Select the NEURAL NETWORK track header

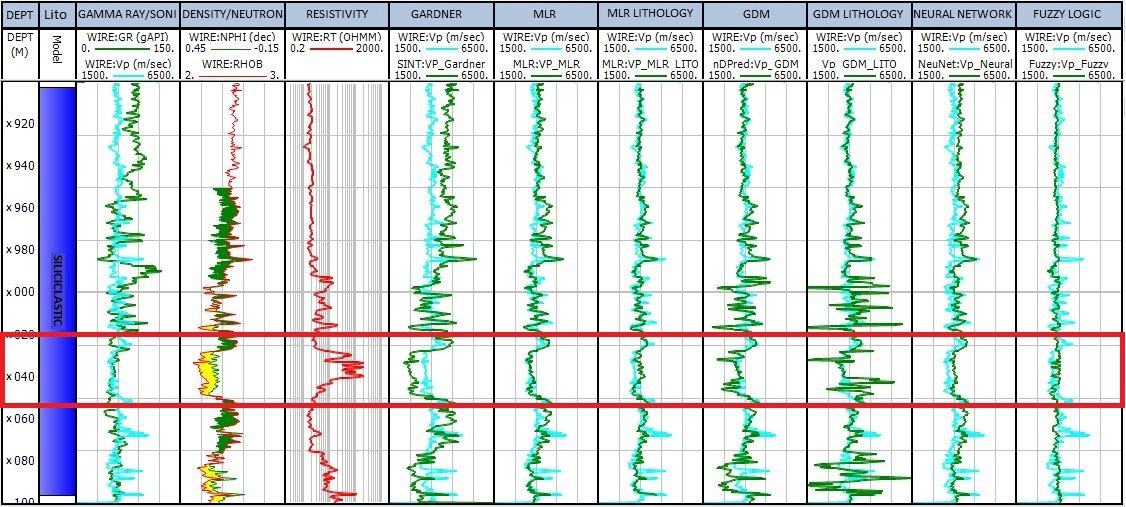point(964,14)
